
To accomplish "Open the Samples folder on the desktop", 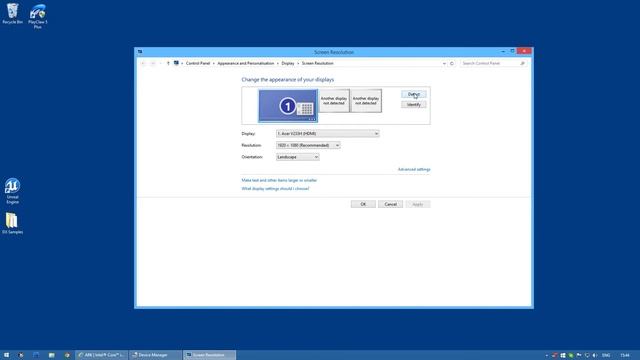I will click(13, 223).
